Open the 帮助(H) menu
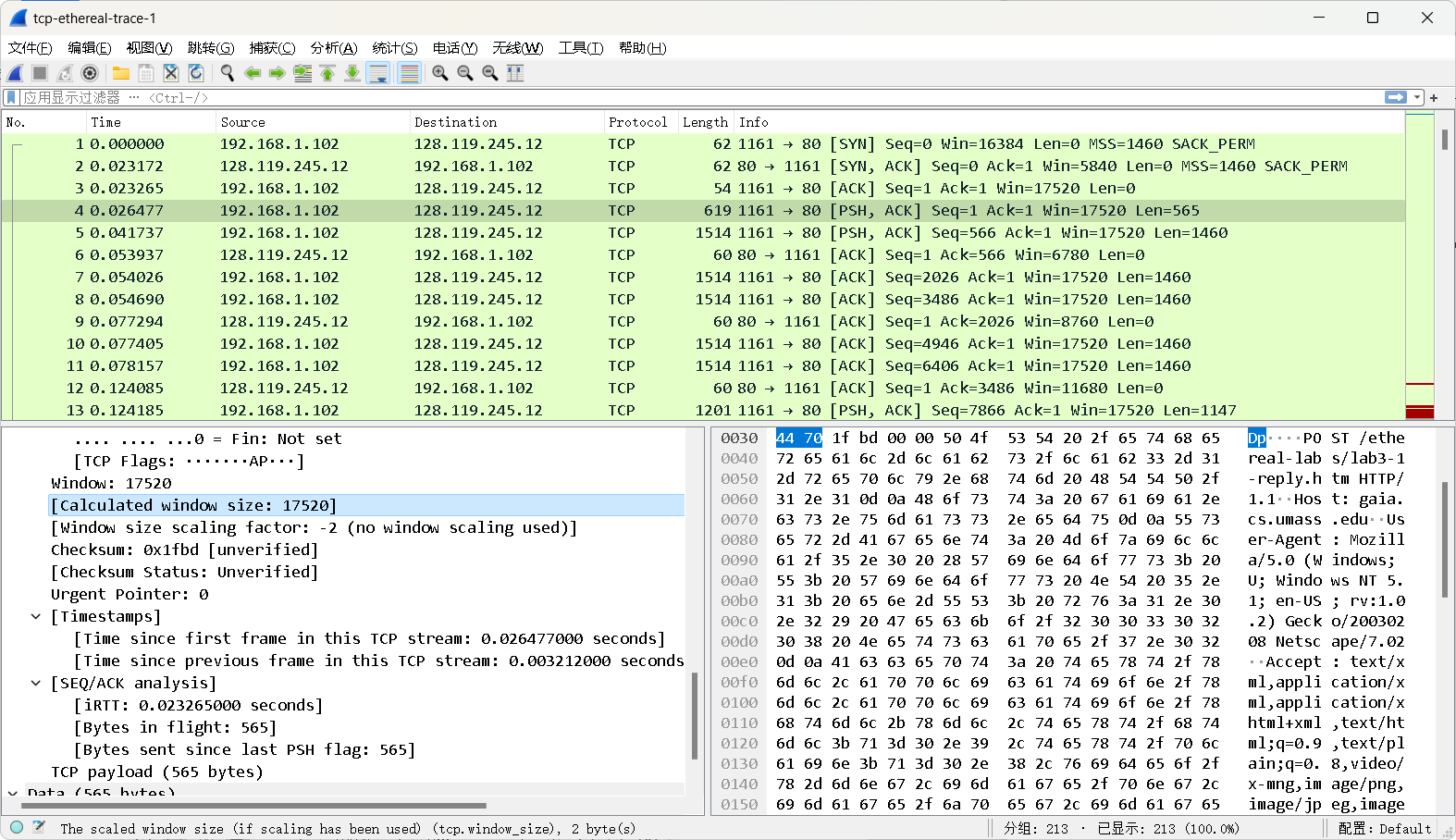1456x840 pixels. 642,48
